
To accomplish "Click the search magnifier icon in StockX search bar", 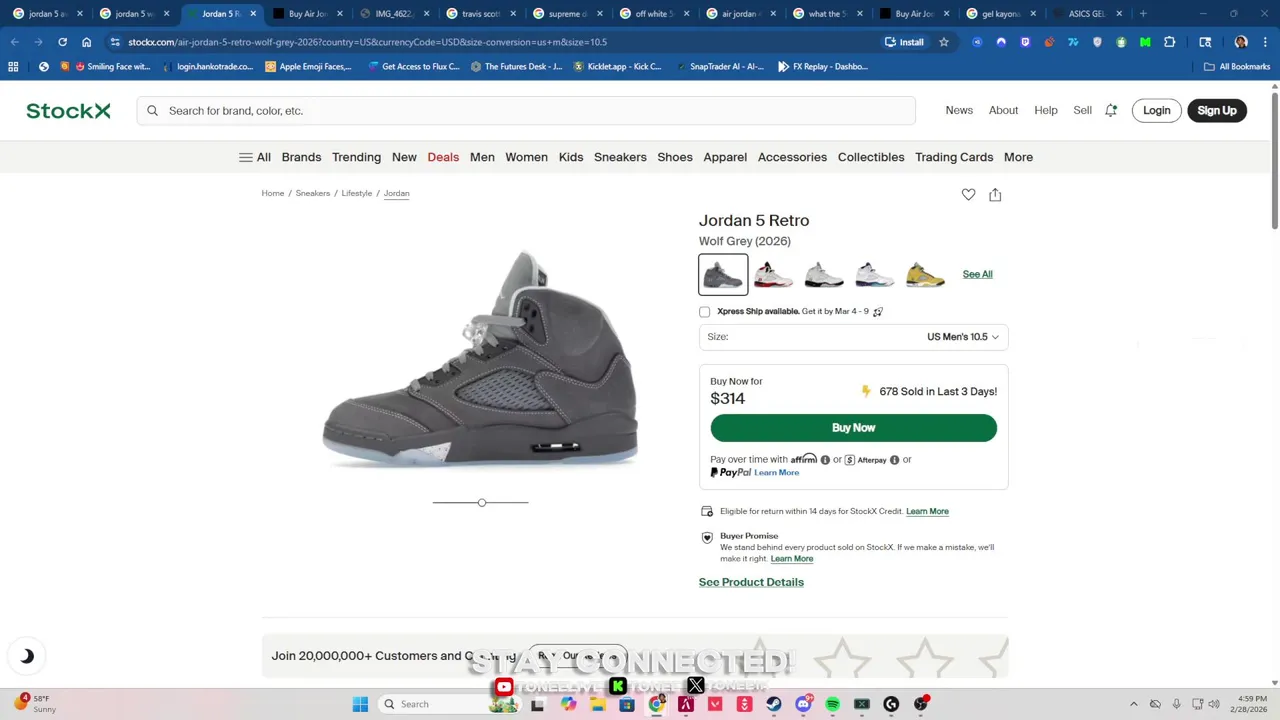I will [153, 111].
